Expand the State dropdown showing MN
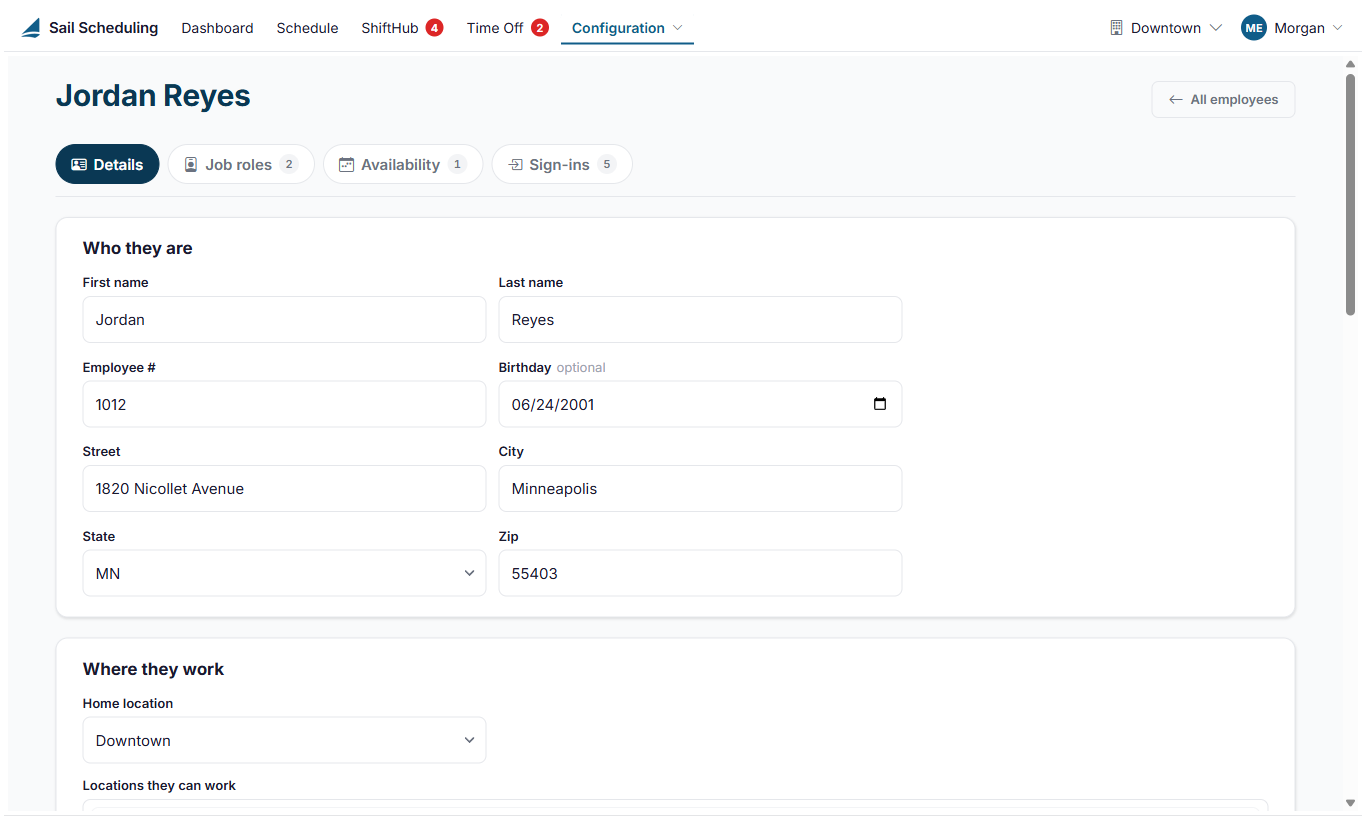 pyautogui.click(x=284, y=573)
